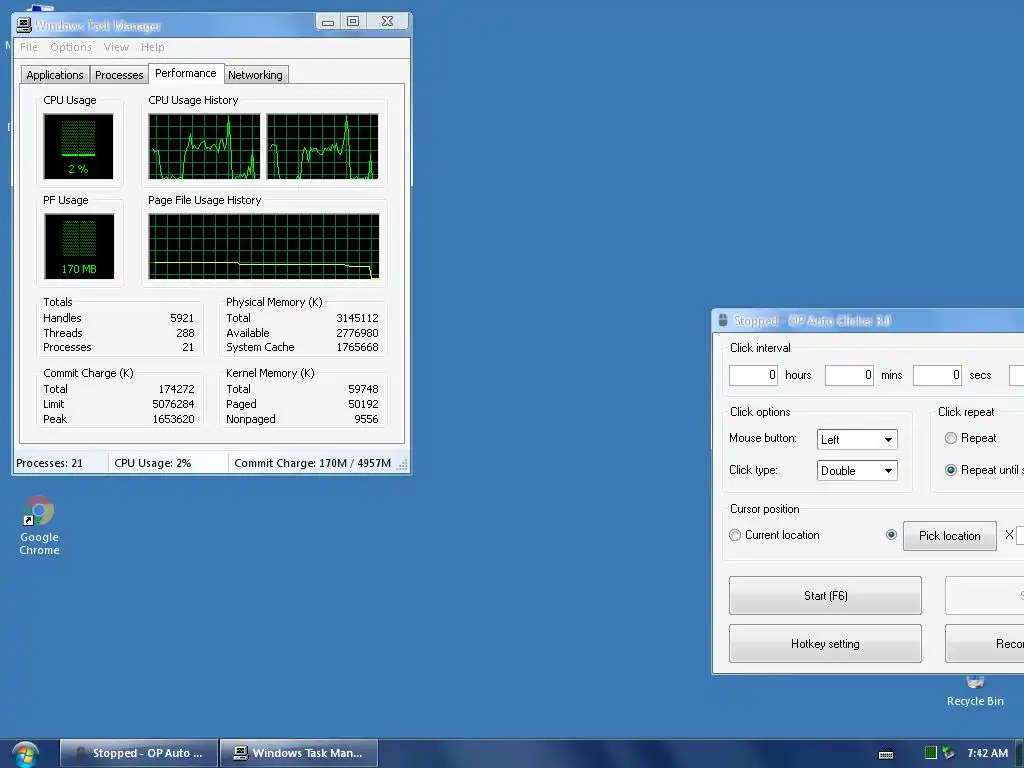Click the right CPU Usage History graph
Screen dimensions: 1024x768
click(x=323, y=146)
